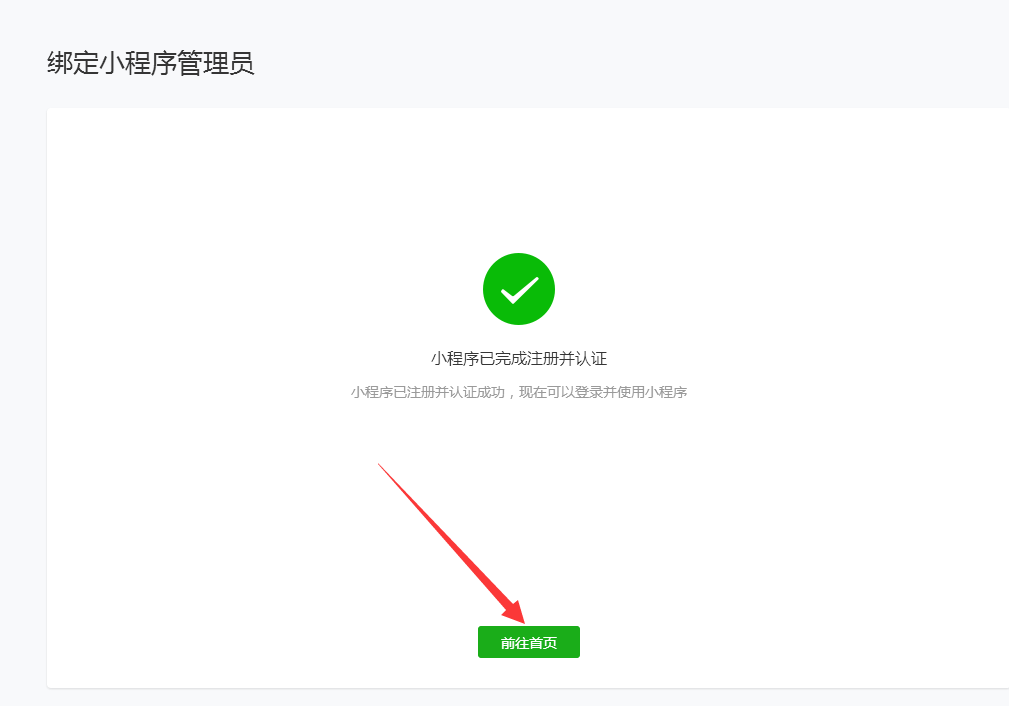Image resolution: width=1009 pixels, height=706 pixels.
Task: Click the word 小程序 starting the status title
Action: coord(455,358)
